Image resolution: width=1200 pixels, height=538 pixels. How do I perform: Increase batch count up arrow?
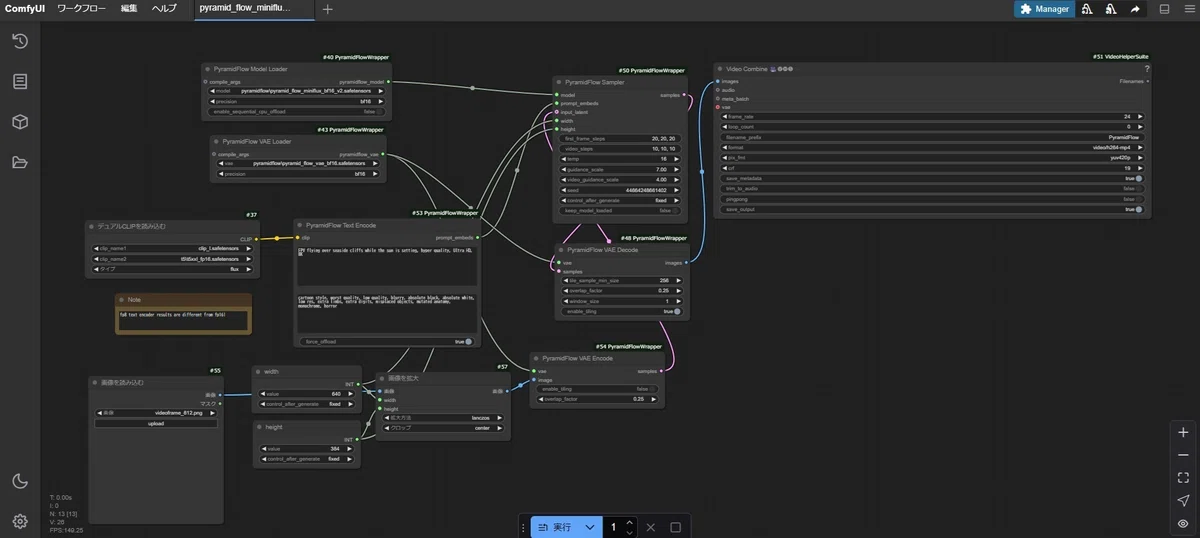click(x=629, y=522)
